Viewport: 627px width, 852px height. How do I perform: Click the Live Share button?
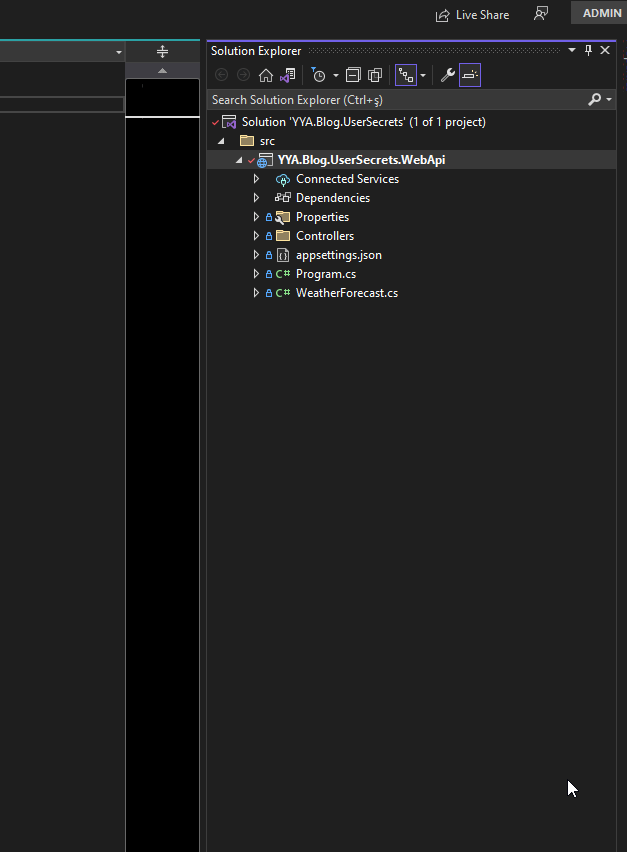coord(472,15)
